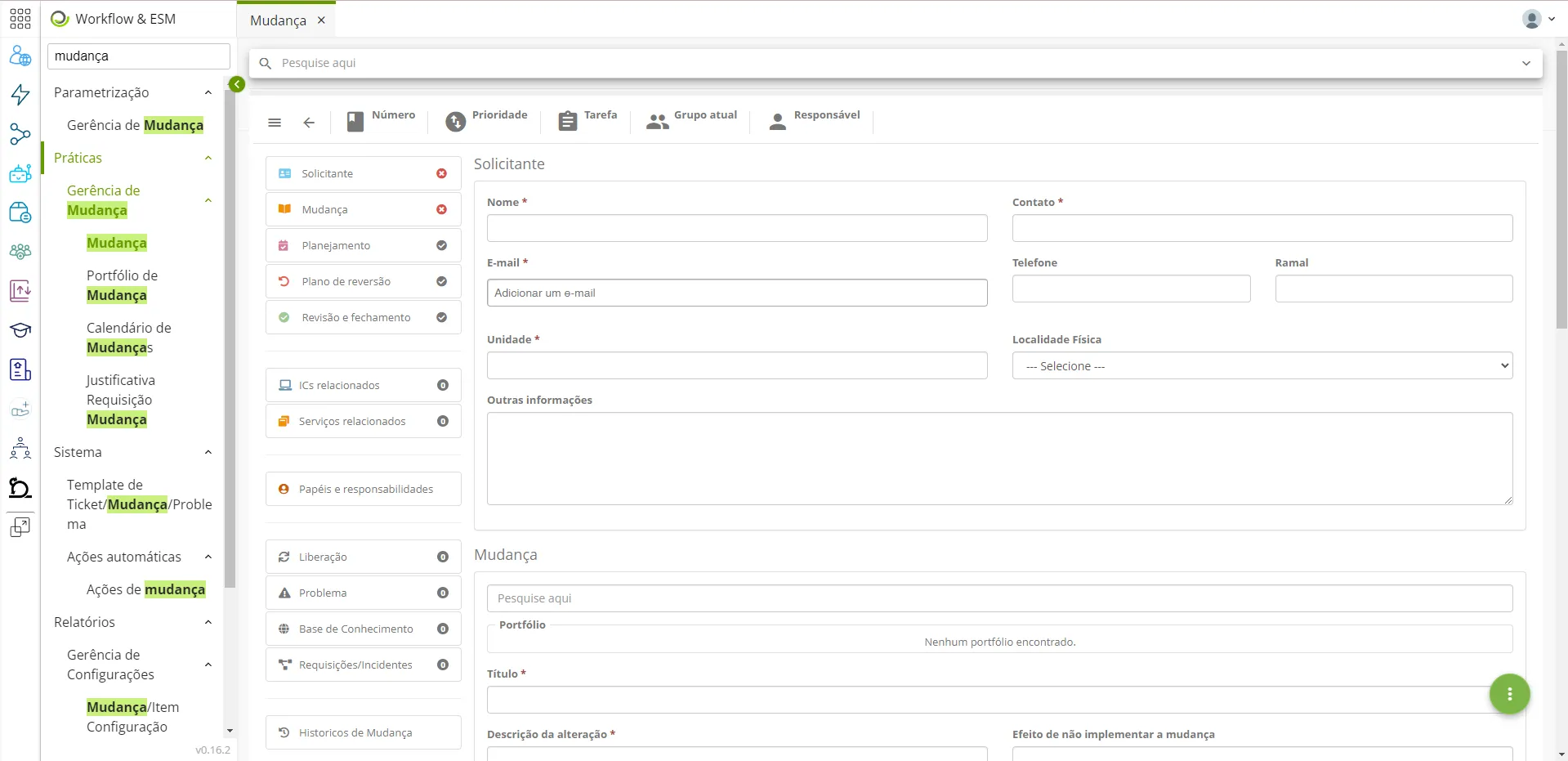Go back using the left arrow icon

pyautogui.click(x=309, y=123)
